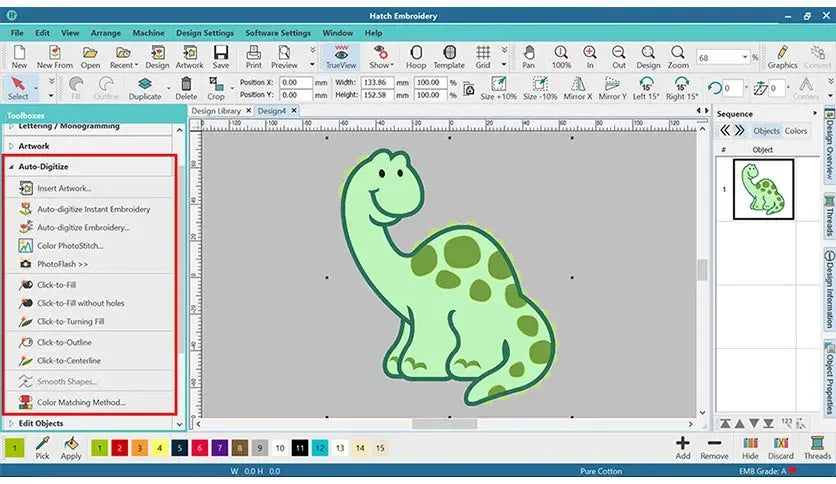Screen dimensions: 836x484
Task: Rotate Left 15° icon
Action: coord(646,84)
